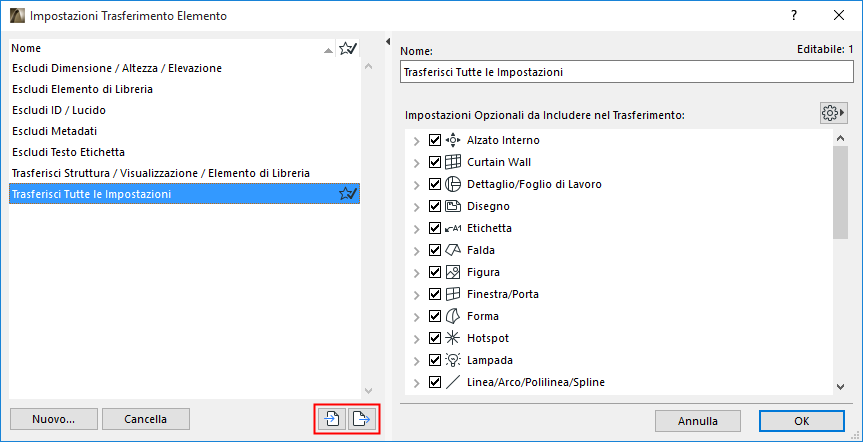This screenshot has height=442, width=863.
Task: Click the import settings icon button
Action: point(332,420)
